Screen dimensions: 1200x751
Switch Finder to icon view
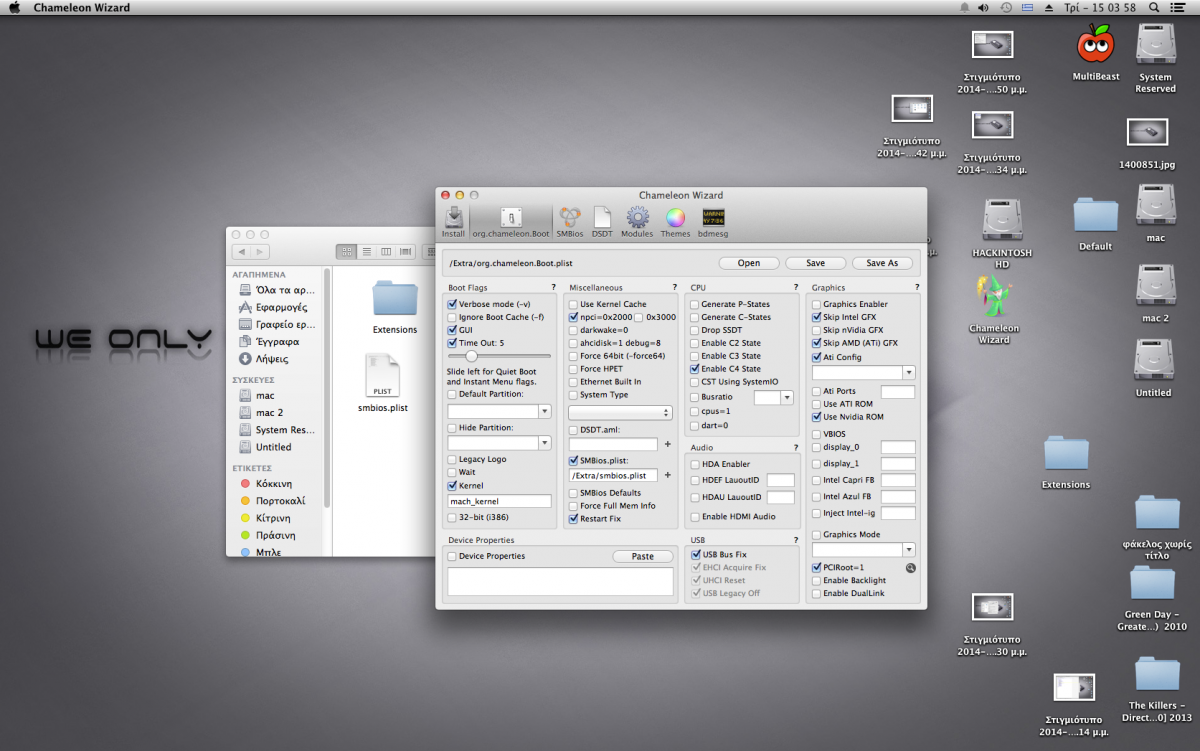tap(347, 252)
